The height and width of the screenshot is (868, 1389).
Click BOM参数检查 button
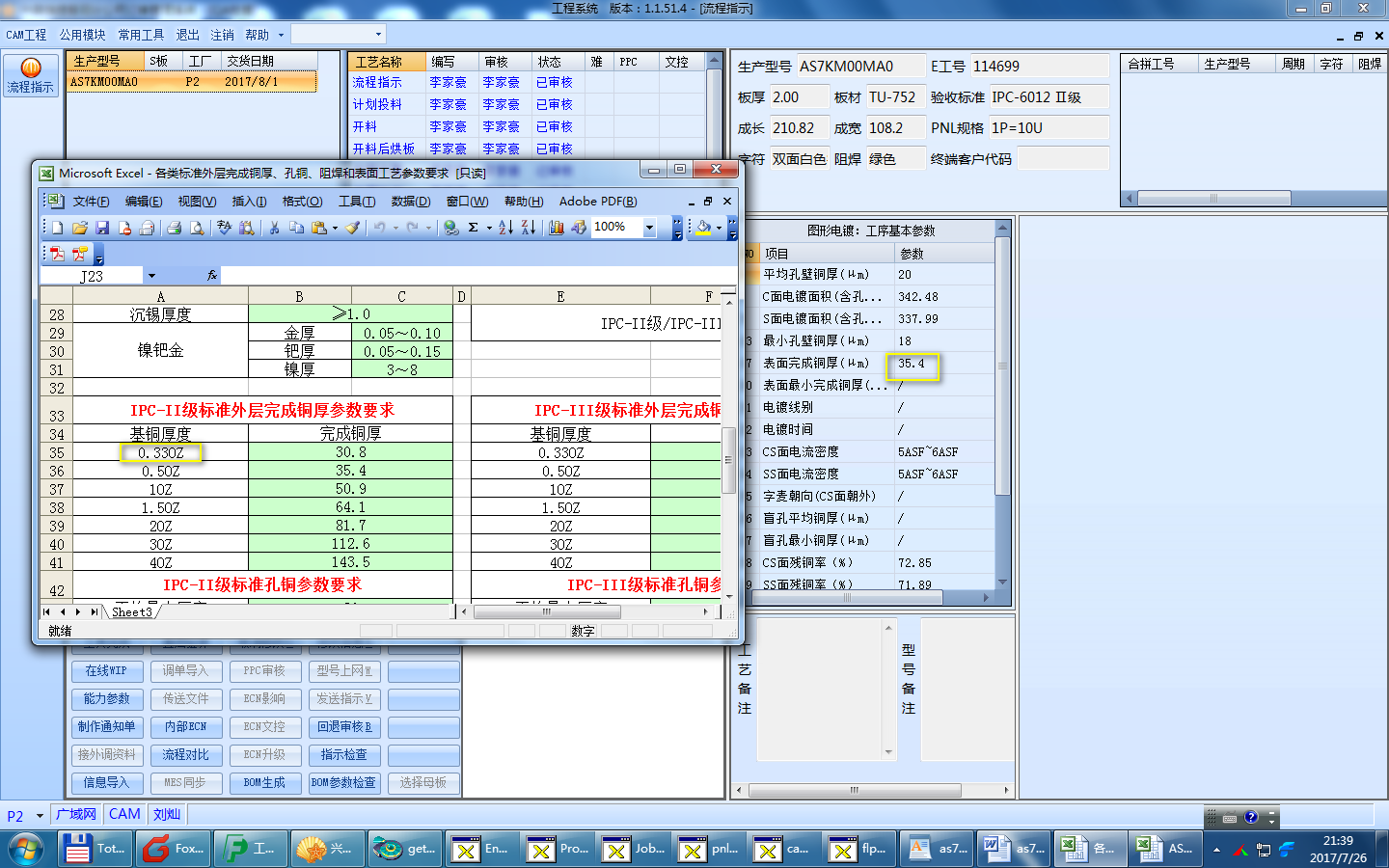tap(344, 782)
